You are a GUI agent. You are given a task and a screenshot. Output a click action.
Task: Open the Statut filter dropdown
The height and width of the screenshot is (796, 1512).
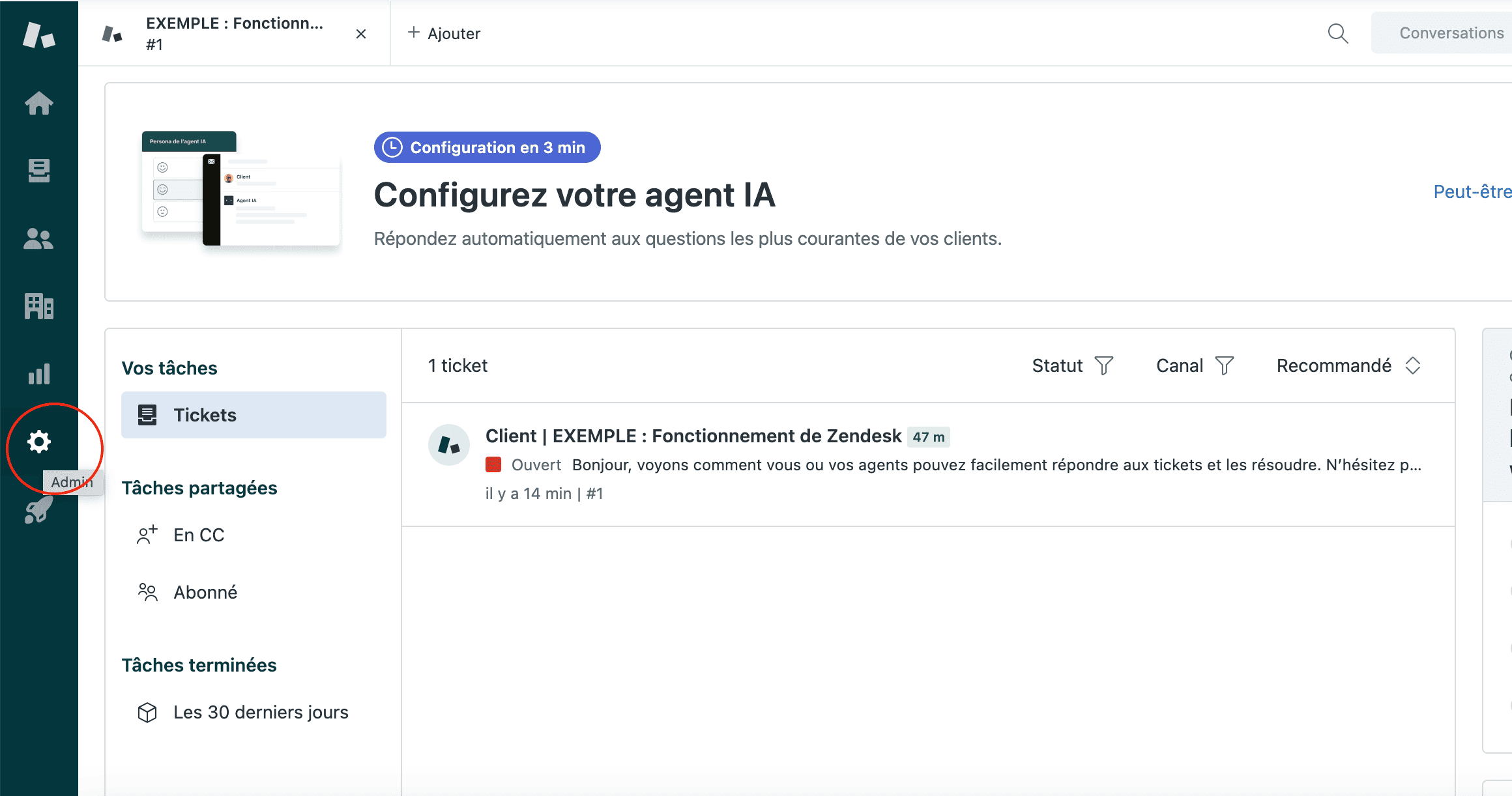click(1072, 366)
